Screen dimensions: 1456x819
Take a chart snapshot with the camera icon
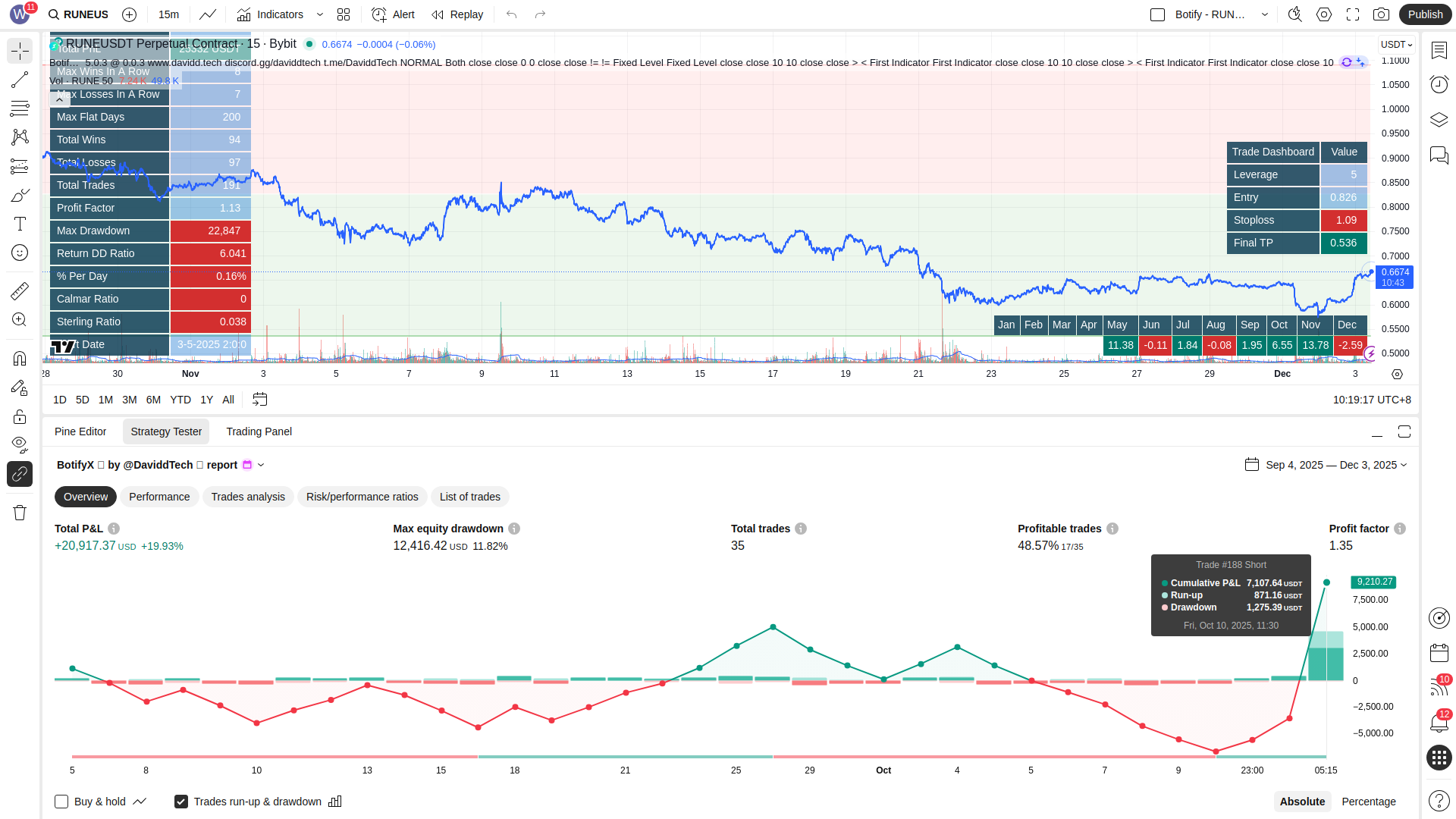pos(1382,14)
